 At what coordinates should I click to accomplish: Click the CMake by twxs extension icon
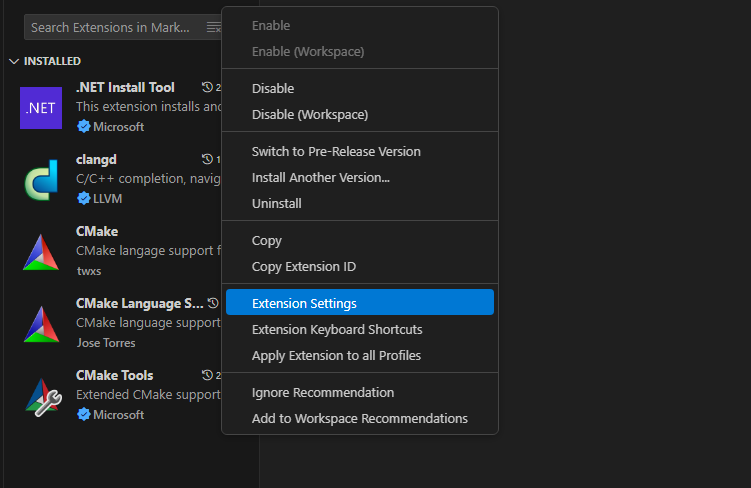(41, 252)
